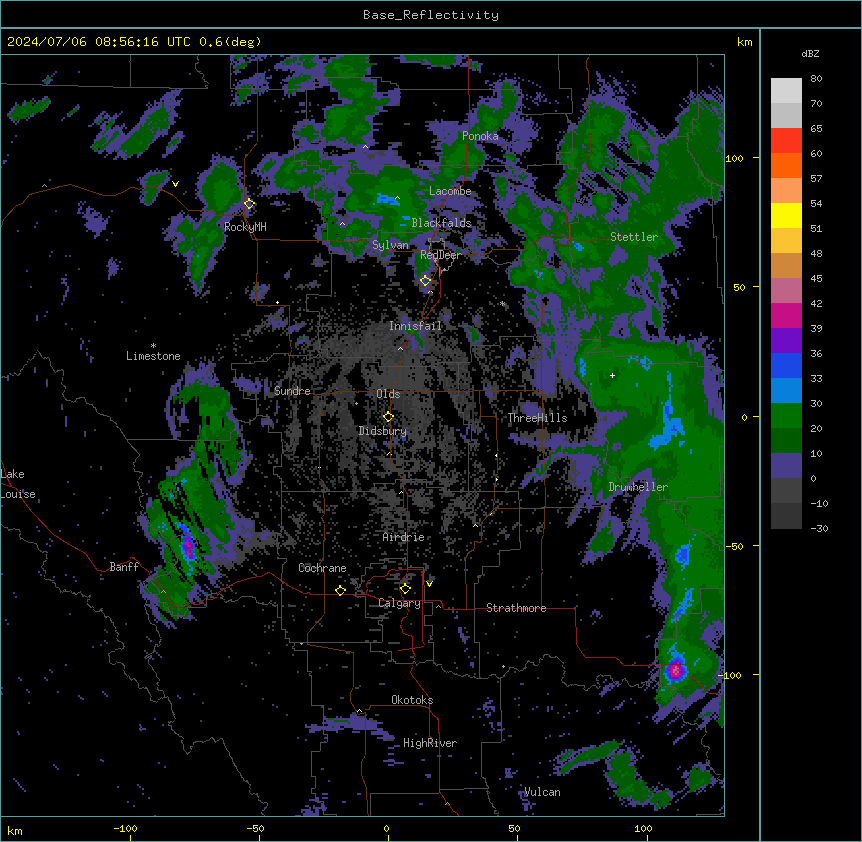The width and height of the screenshot is (862, 842).
Task: Select the purple 36-39 dBZ legend swatch
Action: coord(786,341)
